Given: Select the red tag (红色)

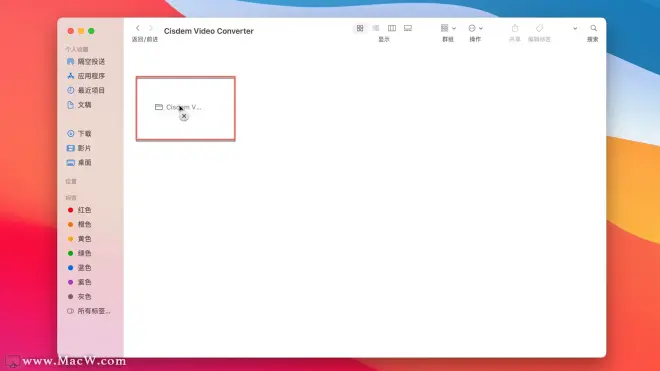Looking at the screenshot, I should point(79,210).
